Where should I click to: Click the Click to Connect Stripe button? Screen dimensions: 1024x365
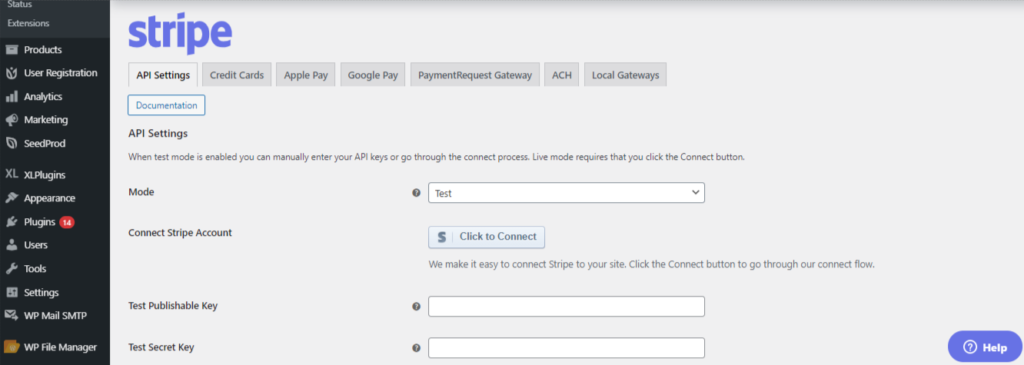click(487, 237)
